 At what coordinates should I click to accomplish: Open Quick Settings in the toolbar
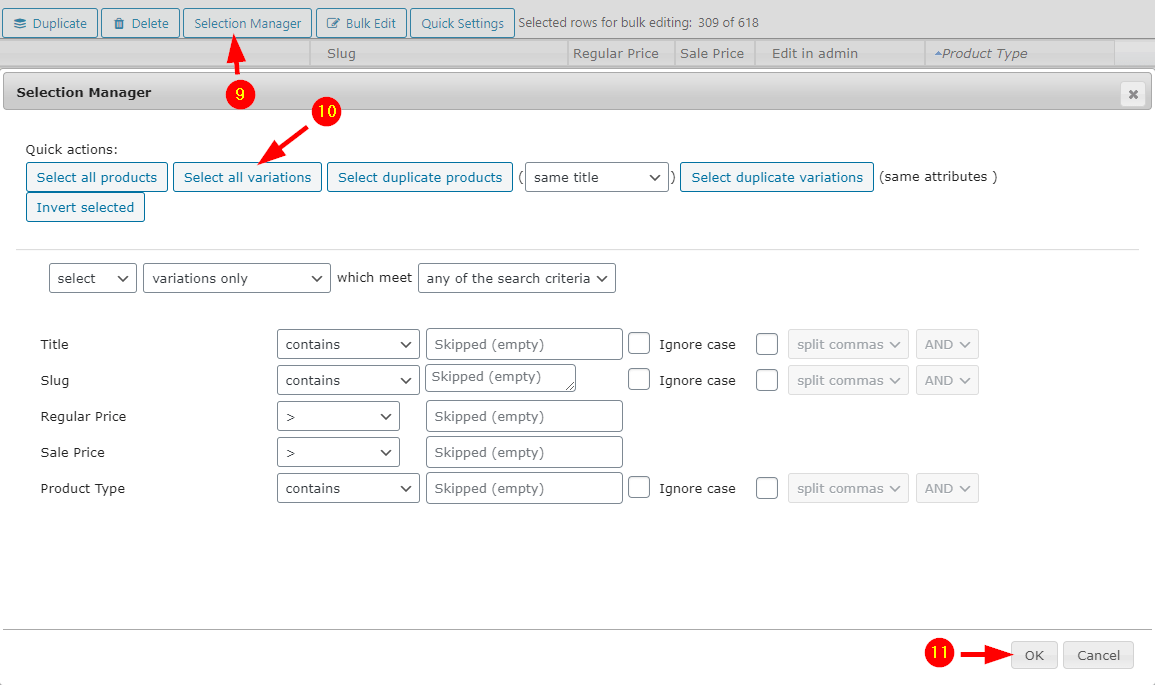462,23
